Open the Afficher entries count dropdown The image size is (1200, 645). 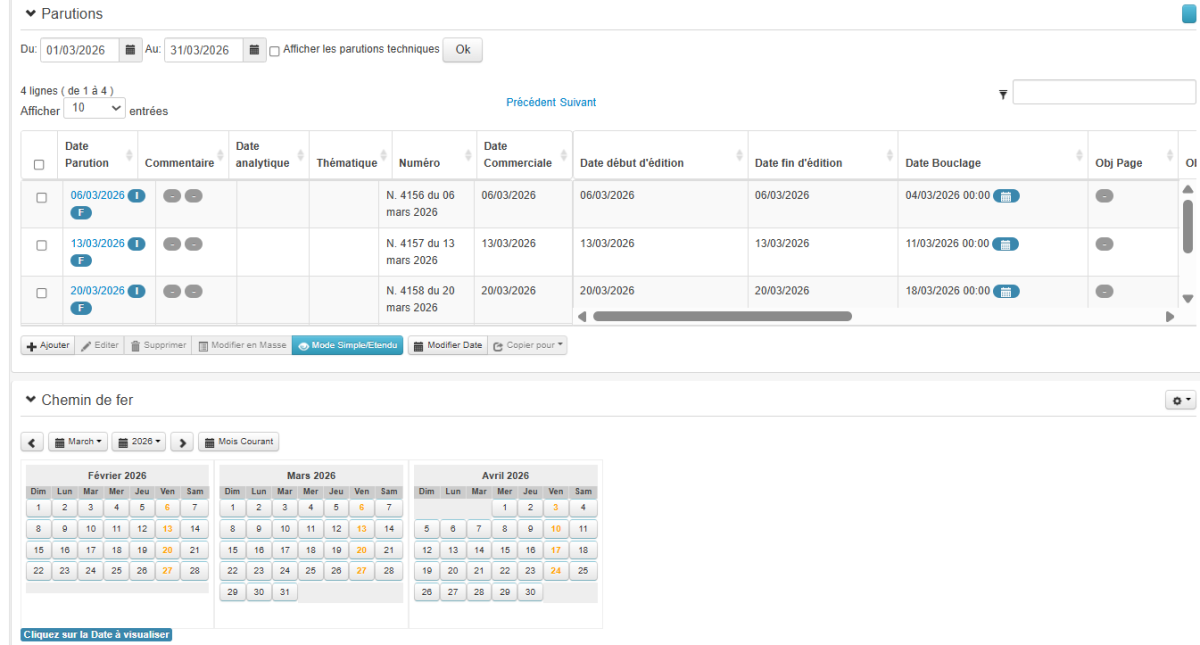95,107
